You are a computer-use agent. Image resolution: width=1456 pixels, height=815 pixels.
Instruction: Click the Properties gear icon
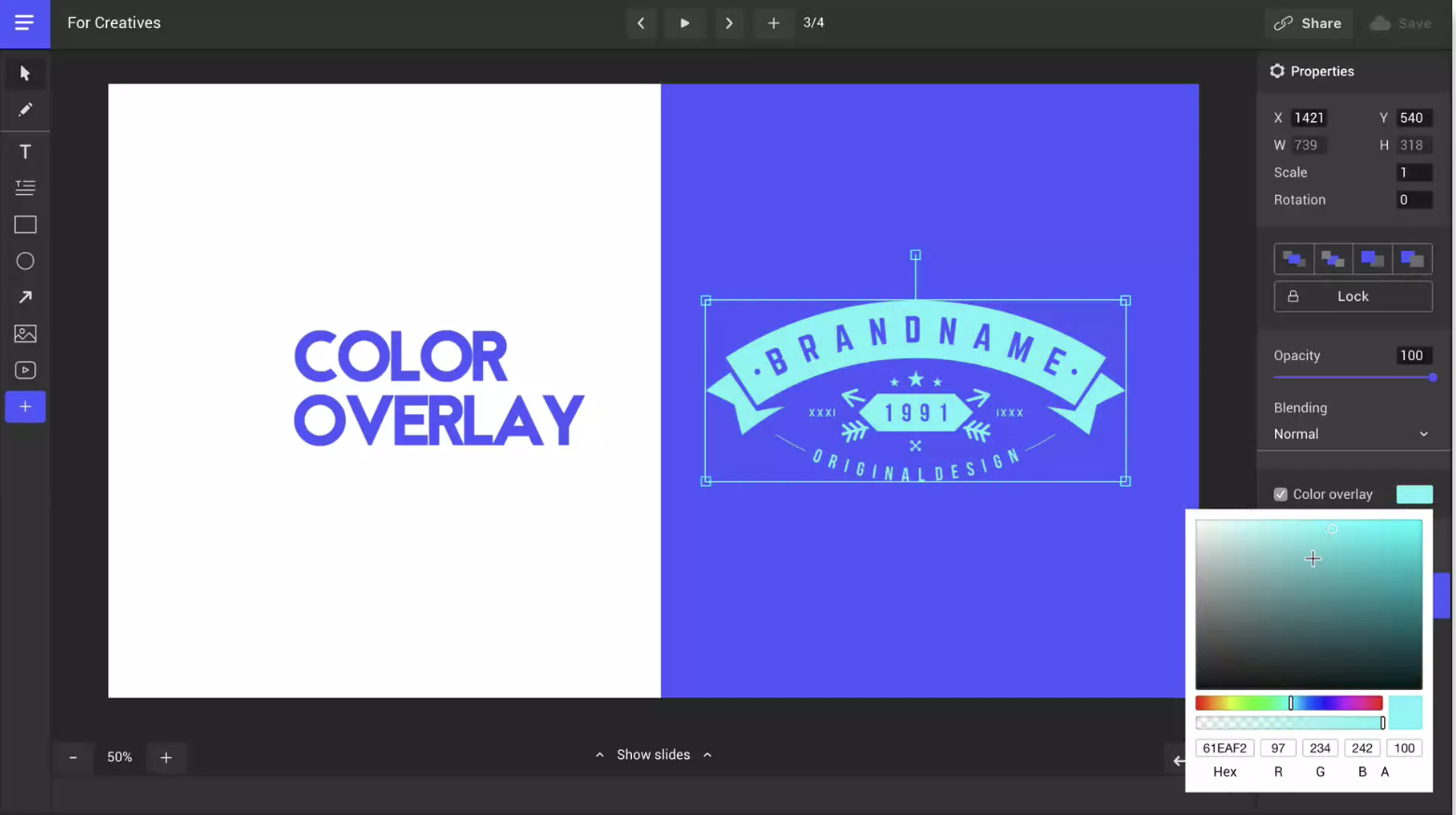pyautogui.click(x=1277, y=71)
